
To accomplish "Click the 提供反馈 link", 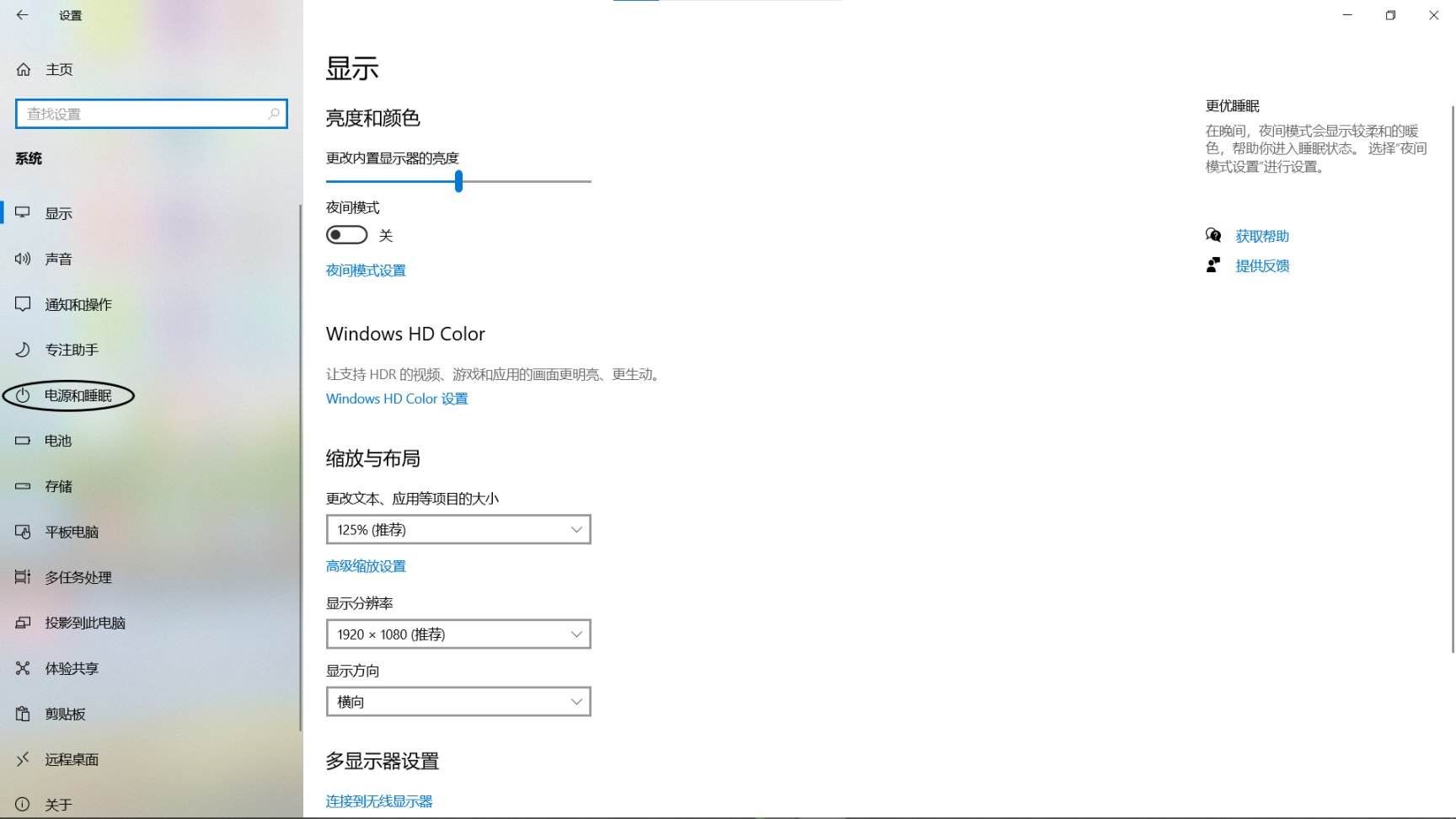I will pyautogui.click(x=1262, y=265).
